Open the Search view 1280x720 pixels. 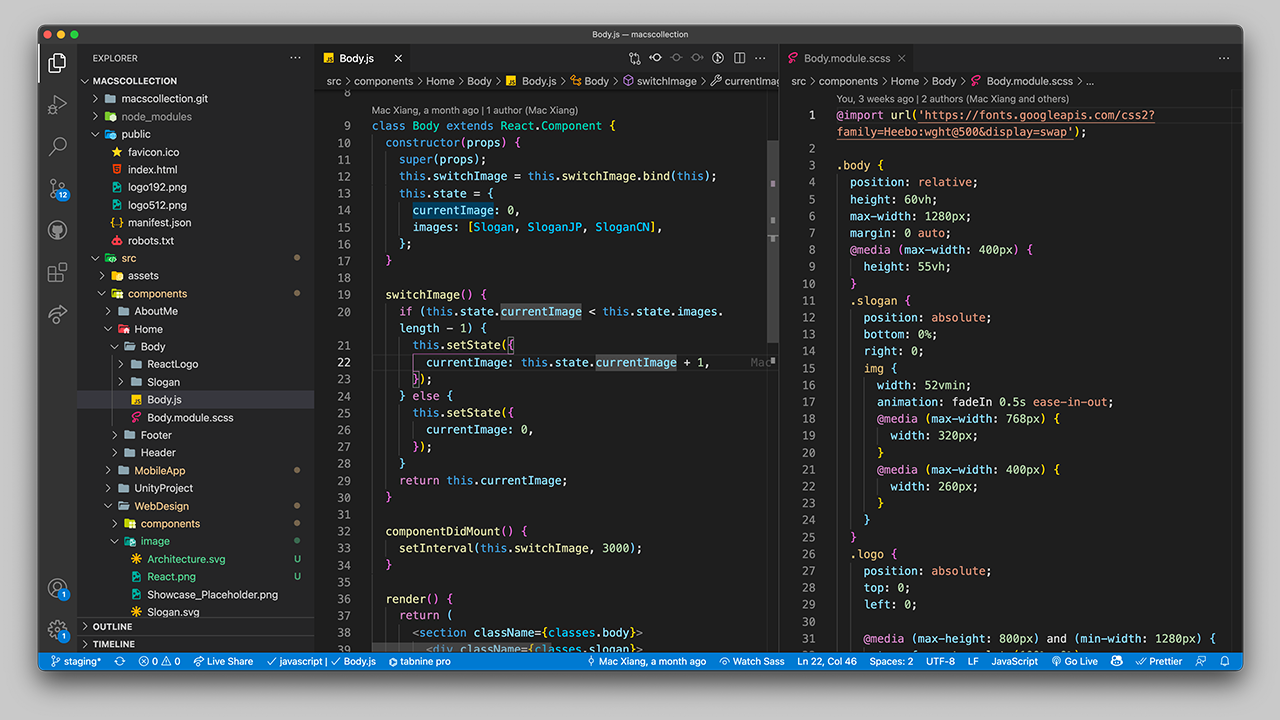tap(58, 146)
